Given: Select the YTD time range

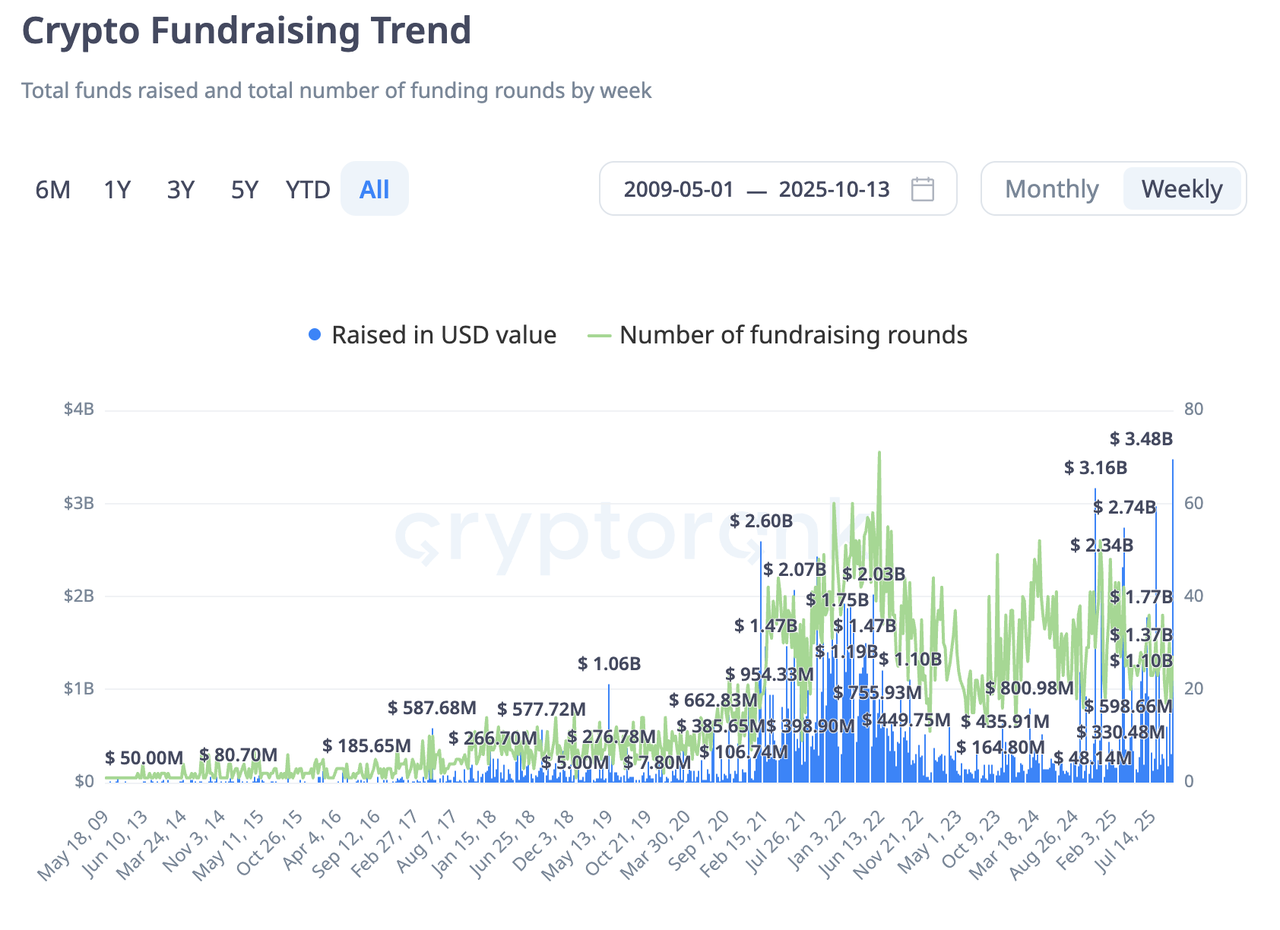Looking at the screenshot, I should (x=307, y=189).
